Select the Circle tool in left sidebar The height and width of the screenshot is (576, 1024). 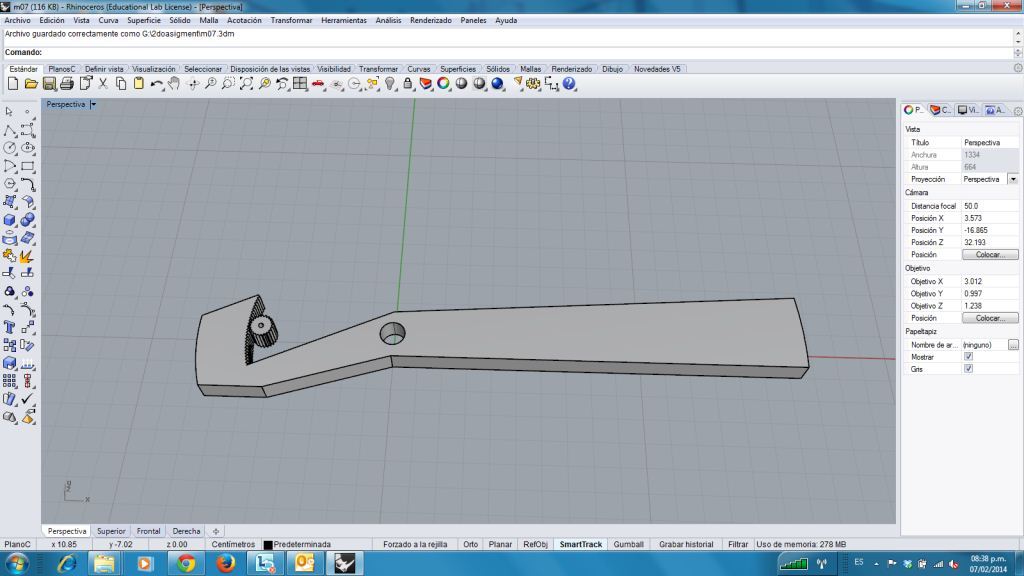point(9,148)
